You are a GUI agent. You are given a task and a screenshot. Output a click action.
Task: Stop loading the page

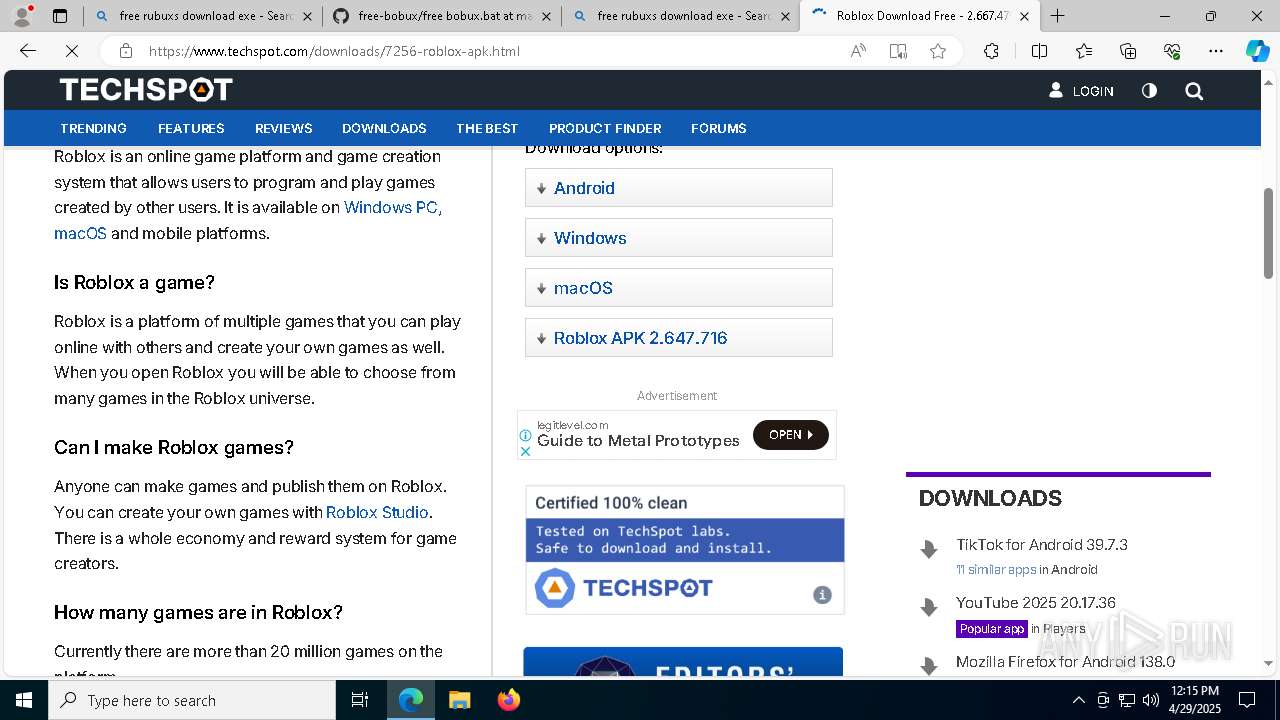coord(72,51)
